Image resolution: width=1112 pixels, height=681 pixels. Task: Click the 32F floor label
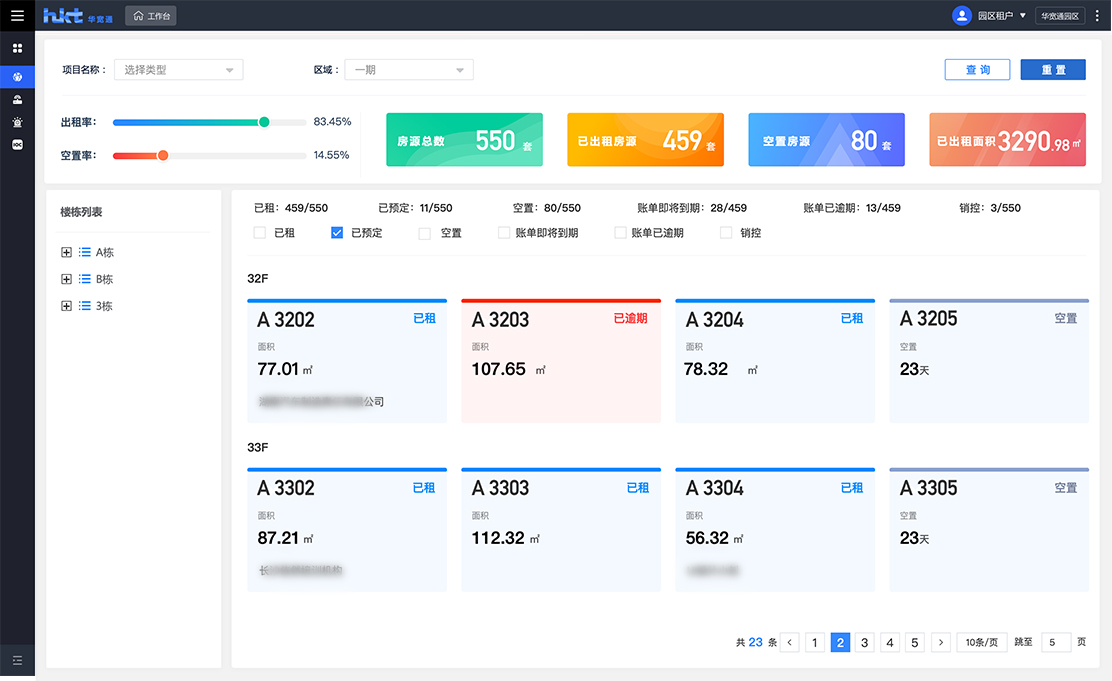click(257, 279)
